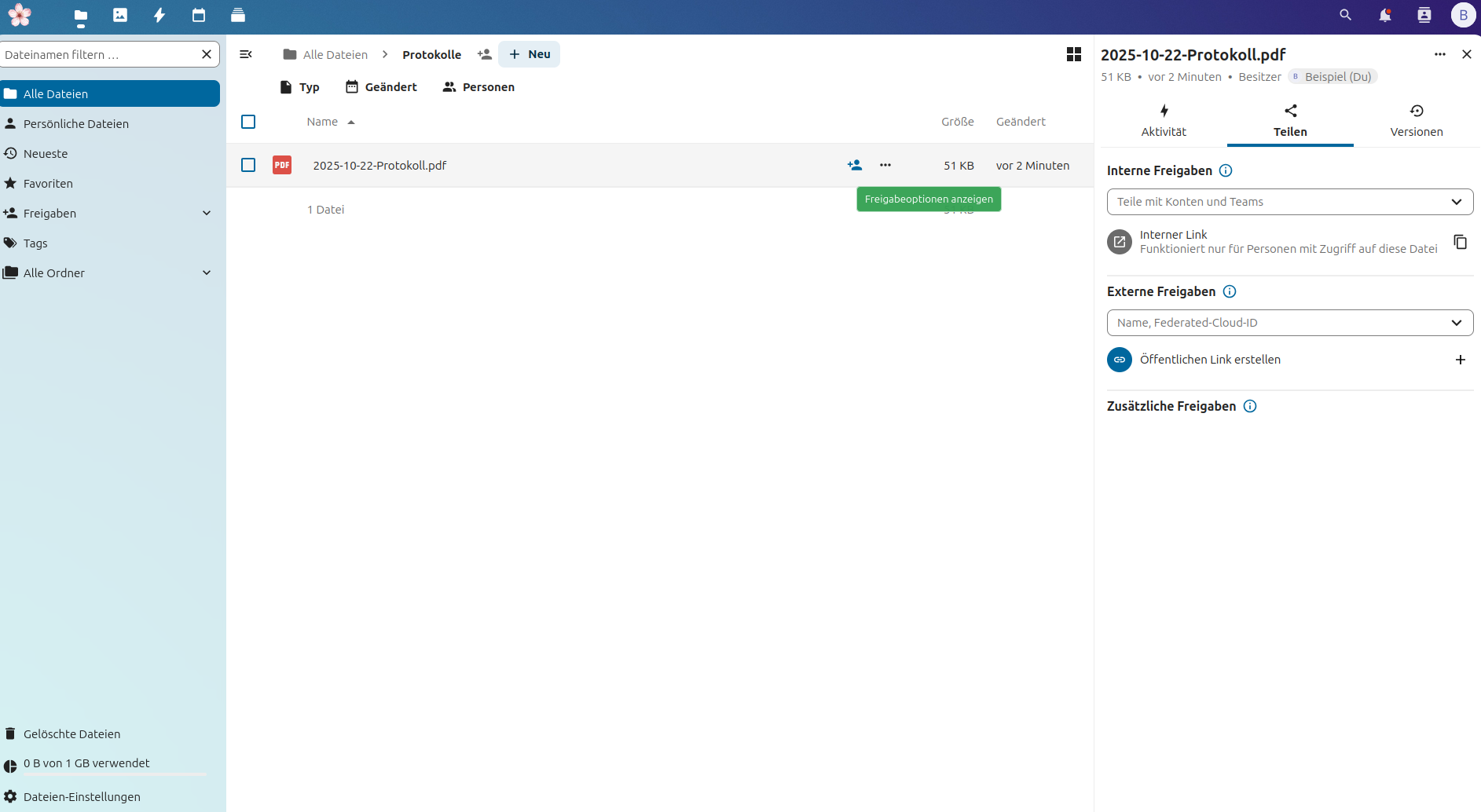This screenshot has width=1481, height=812.
Task: Switch to the Aktivität tab
Action: 1164,122
